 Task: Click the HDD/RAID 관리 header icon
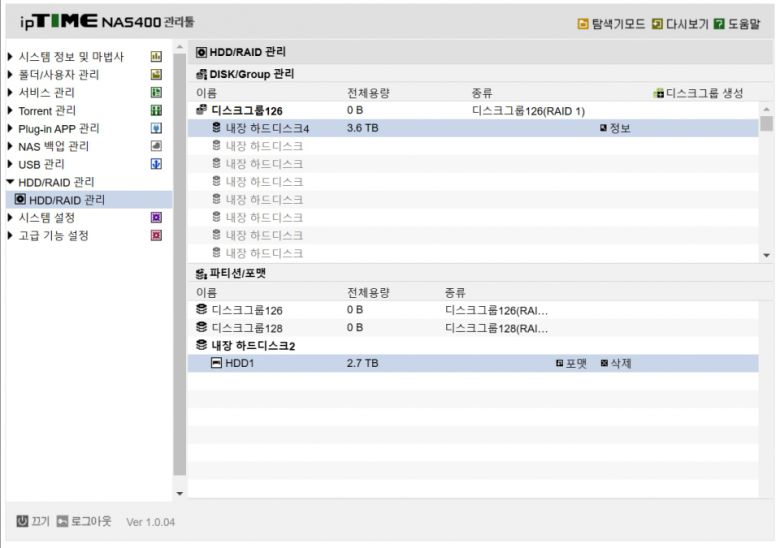(x=201, y=52)
